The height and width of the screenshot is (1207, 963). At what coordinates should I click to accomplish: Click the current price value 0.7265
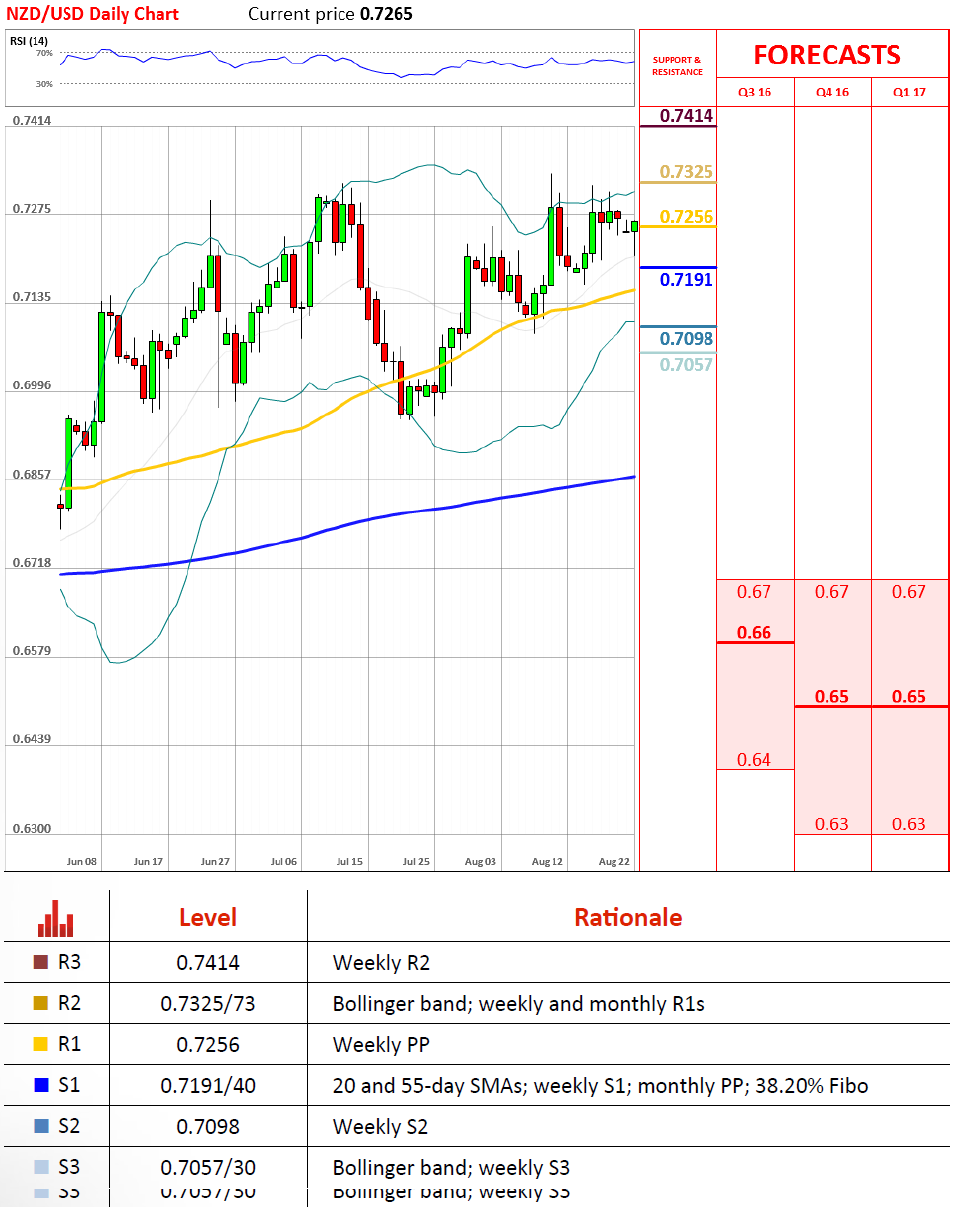[x=385, y=14]
